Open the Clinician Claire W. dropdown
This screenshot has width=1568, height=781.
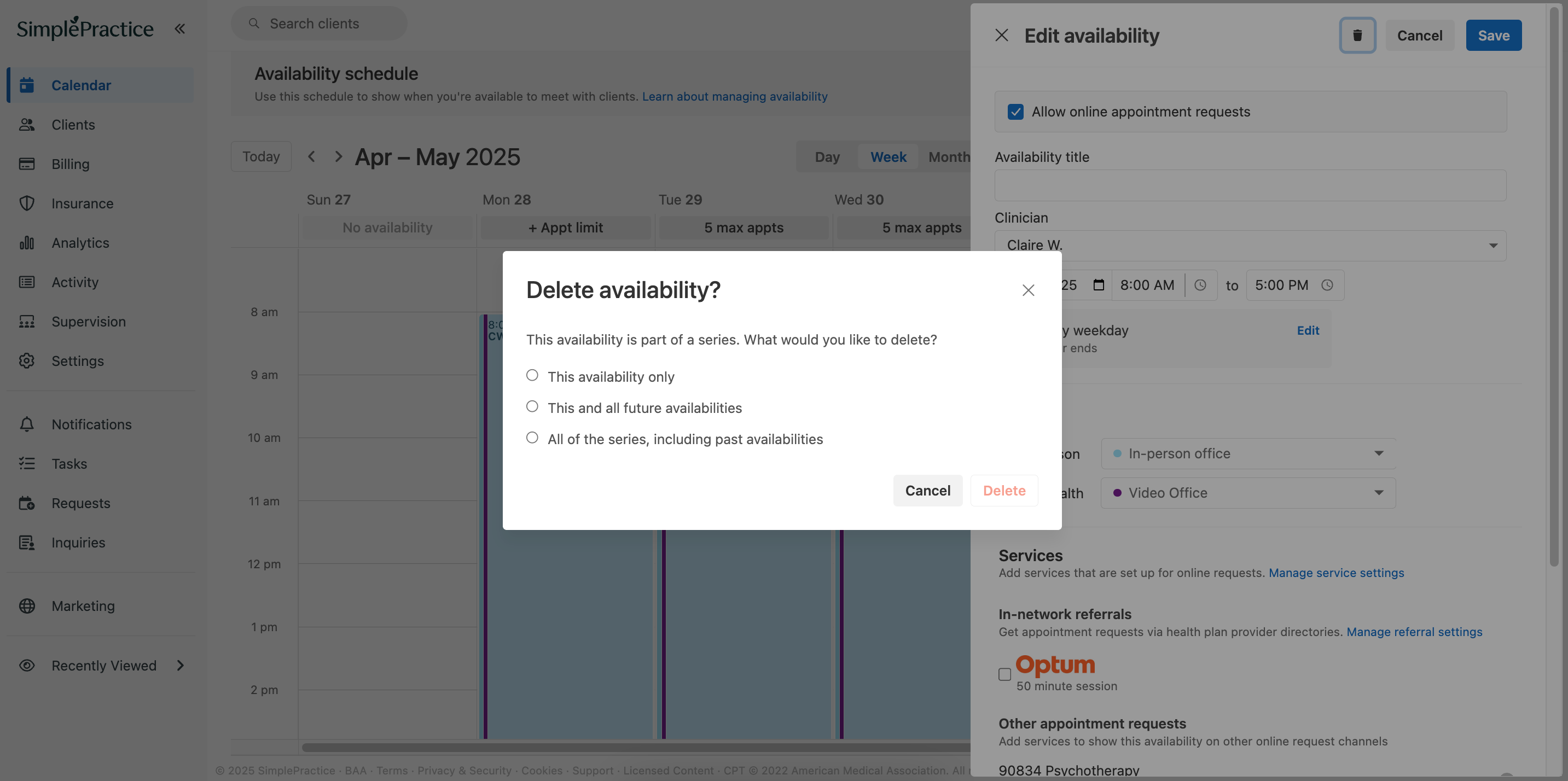(1250, 245)
